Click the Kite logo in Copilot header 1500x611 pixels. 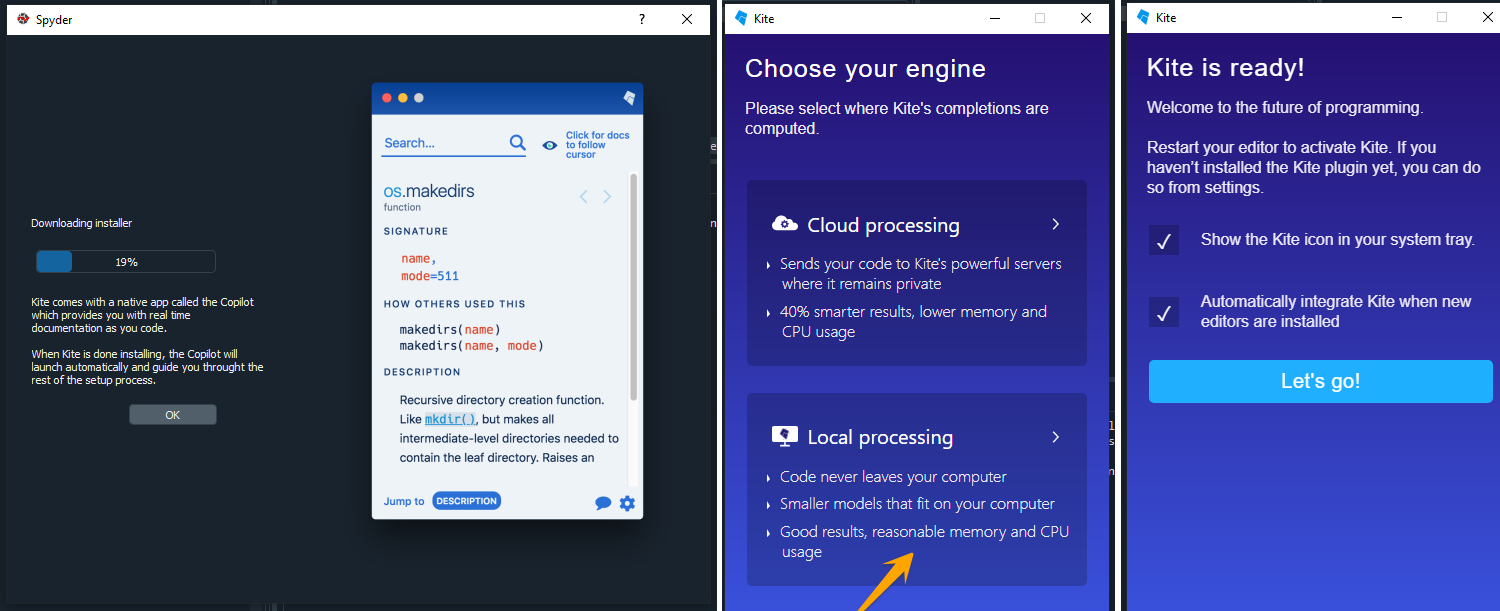click(x=629, y=98)
